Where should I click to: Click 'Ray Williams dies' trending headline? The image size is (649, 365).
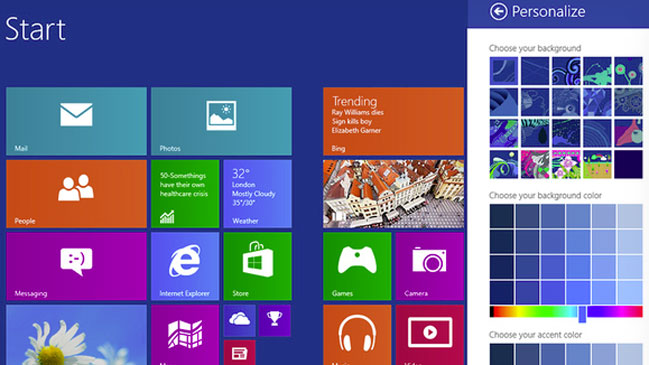point(358,112)
